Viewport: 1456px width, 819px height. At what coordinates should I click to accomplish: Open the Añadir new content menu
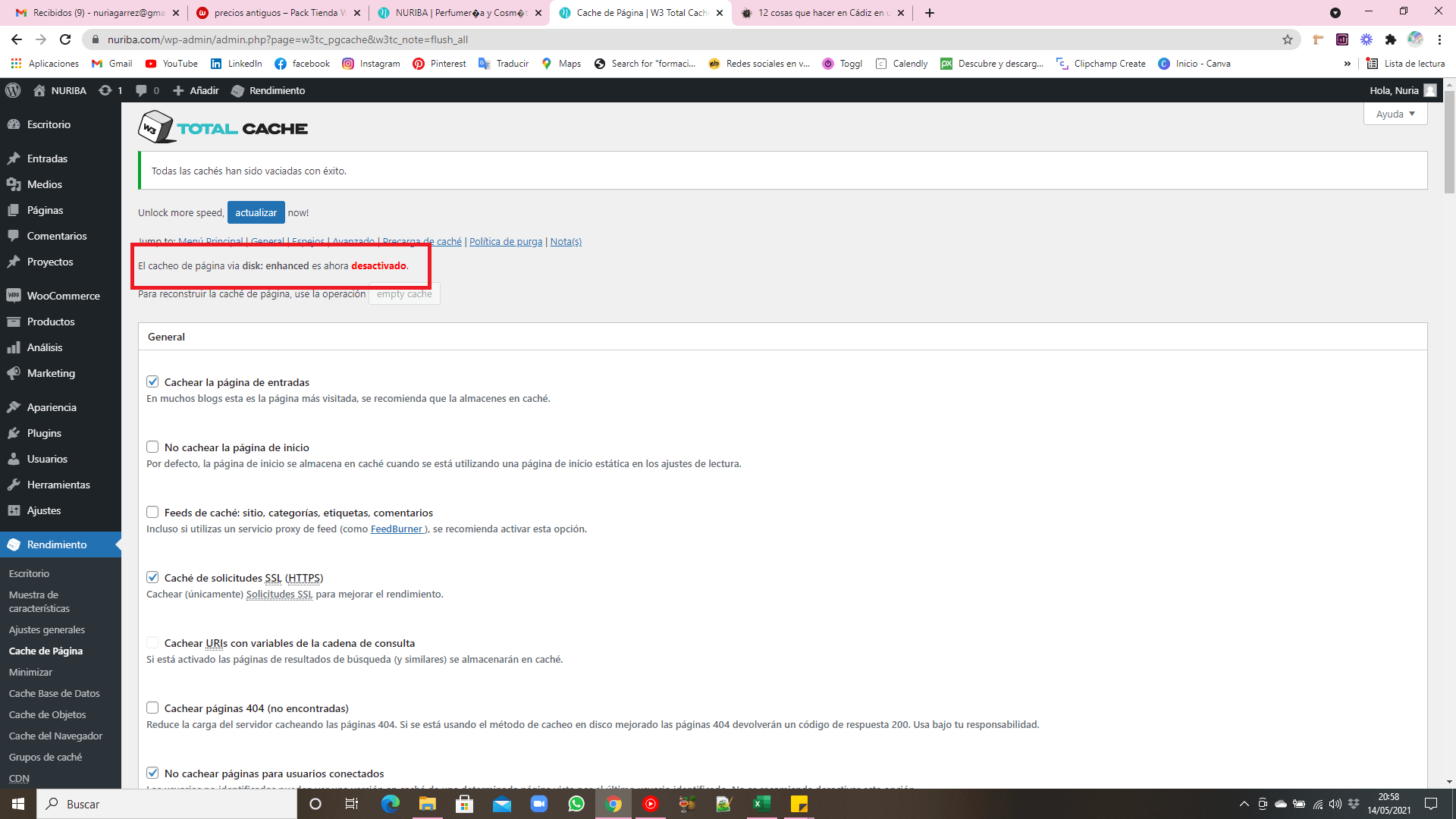(196, 90)
